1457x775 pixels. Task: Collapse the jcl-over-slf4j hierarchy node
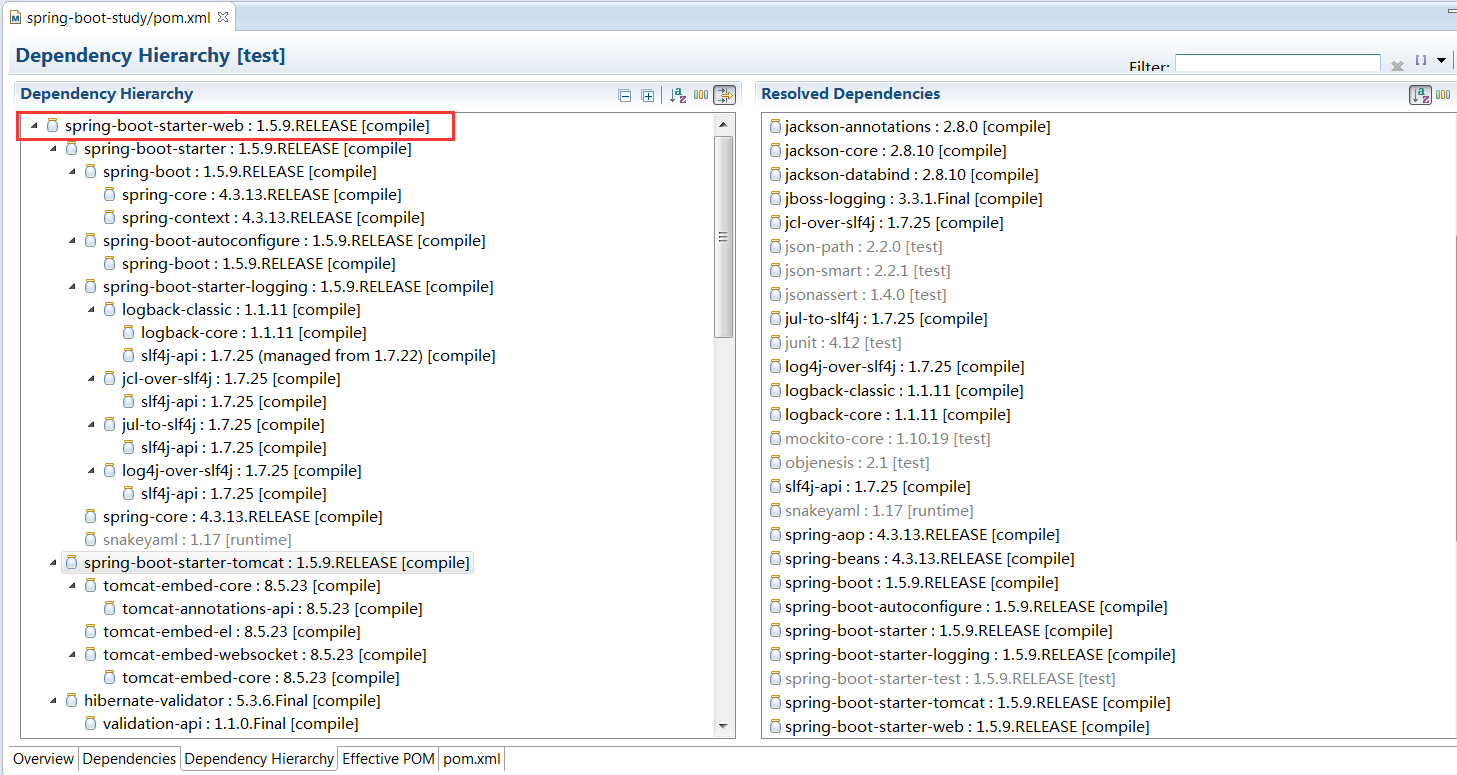91,379
